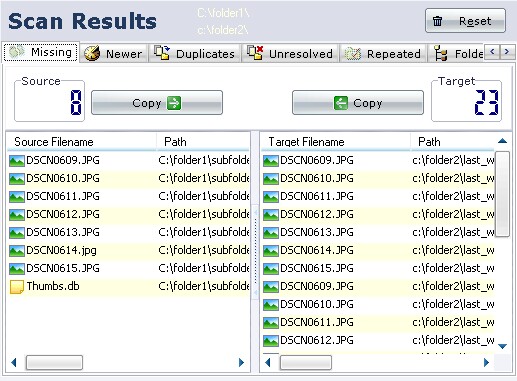Click path cell of source DSCN0609.JPG
The image size is (517, 381).
[203, 160]
